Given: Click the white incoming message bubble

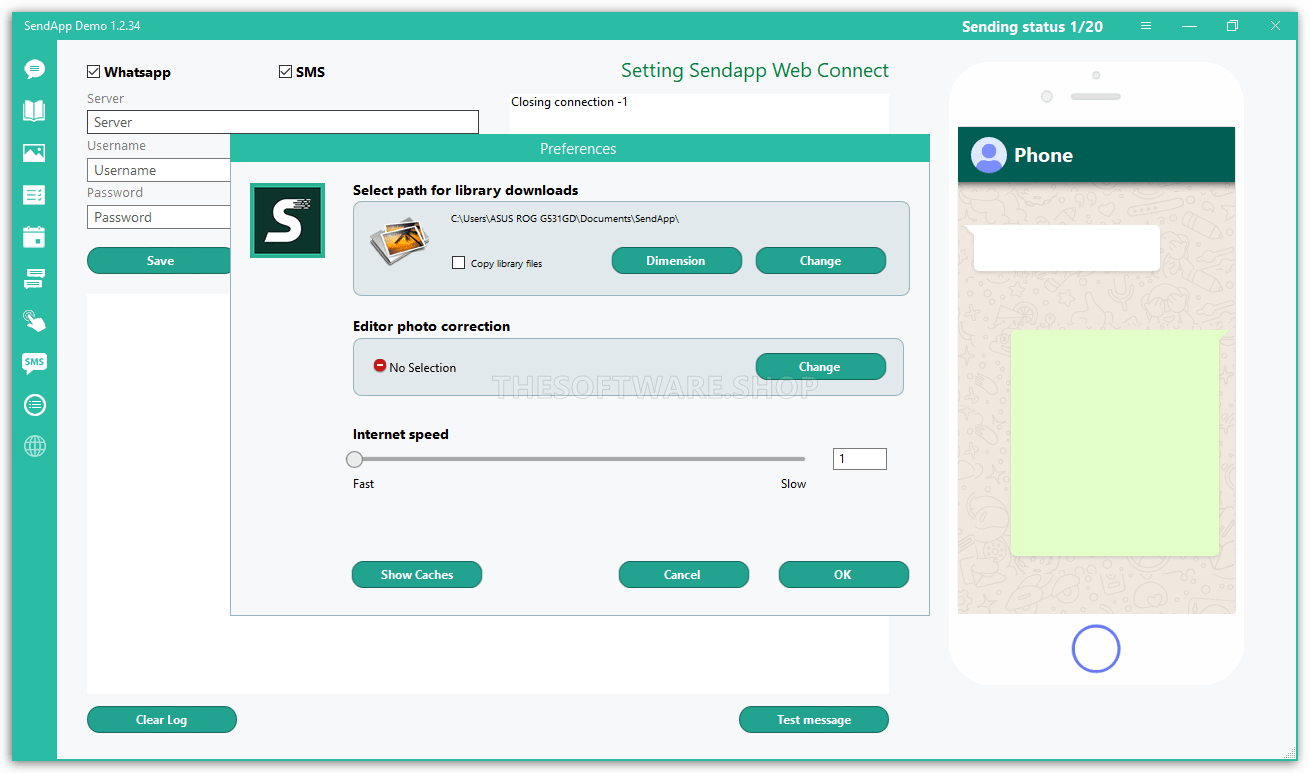Looking at the screenshot, I should click(1066, 248).
